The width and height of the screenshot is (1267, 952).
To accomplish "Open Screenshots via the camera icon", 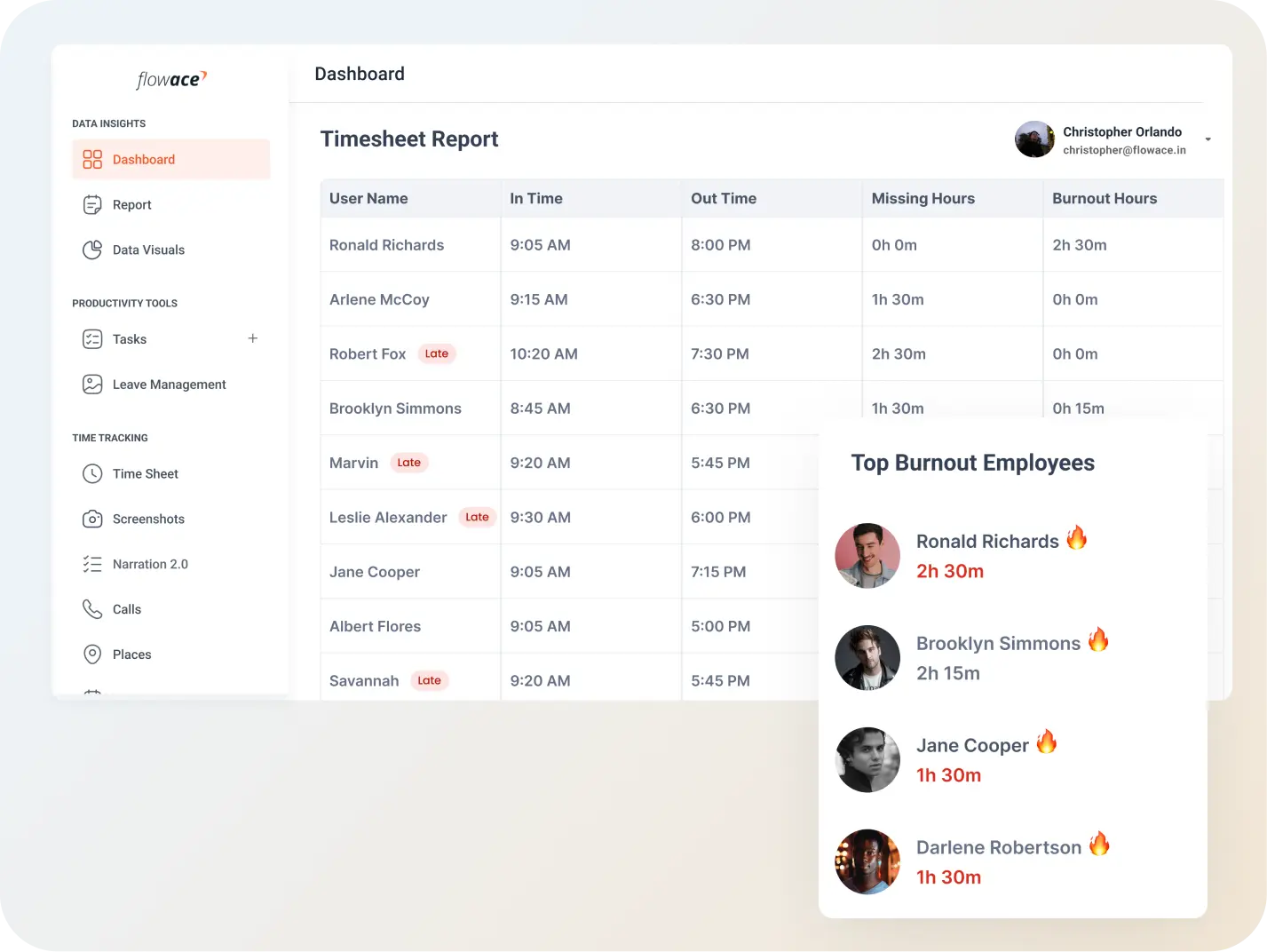I will pos(93,519).
